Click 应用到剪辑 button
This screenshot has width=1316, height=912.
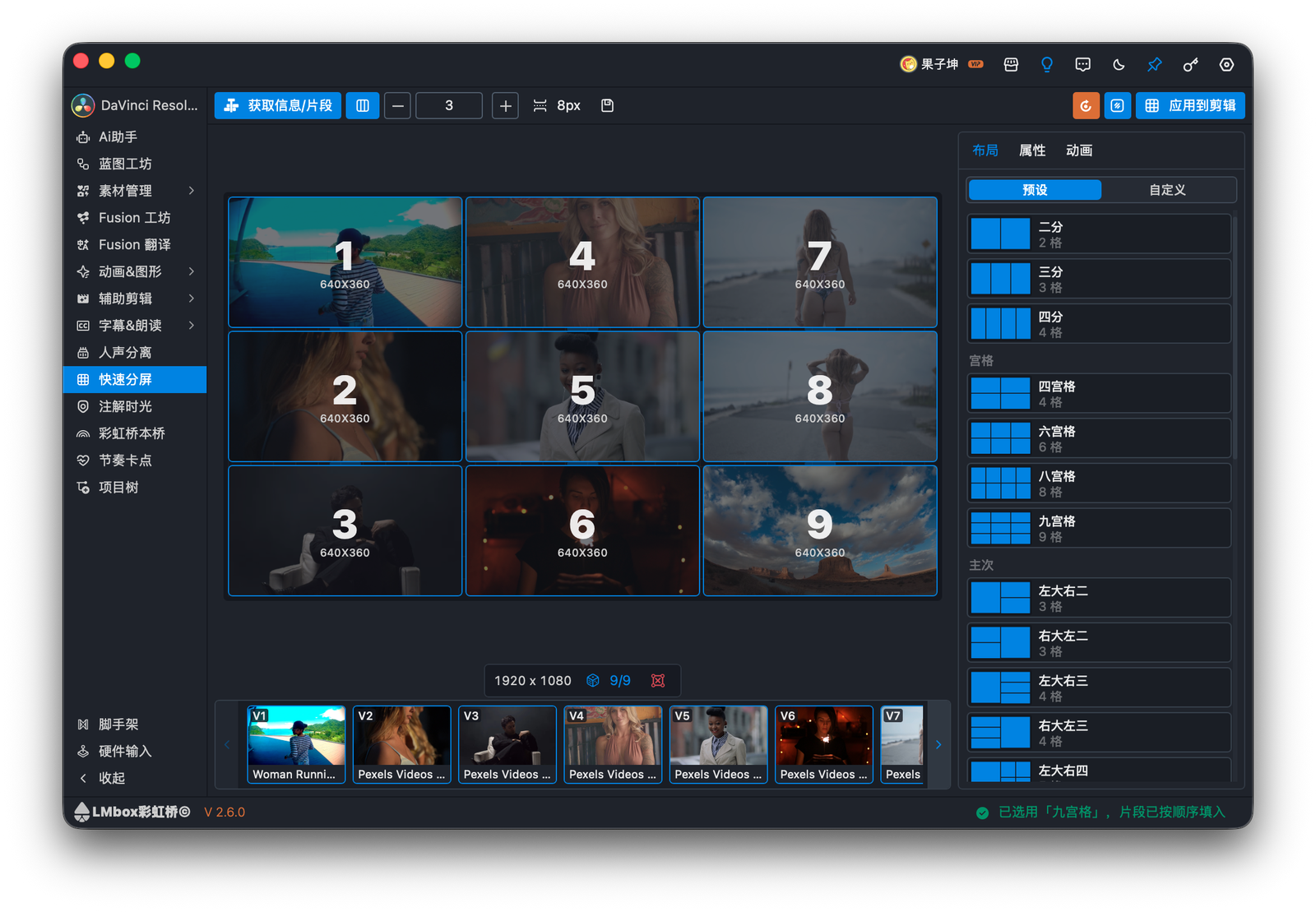[x=1190, y=105]
